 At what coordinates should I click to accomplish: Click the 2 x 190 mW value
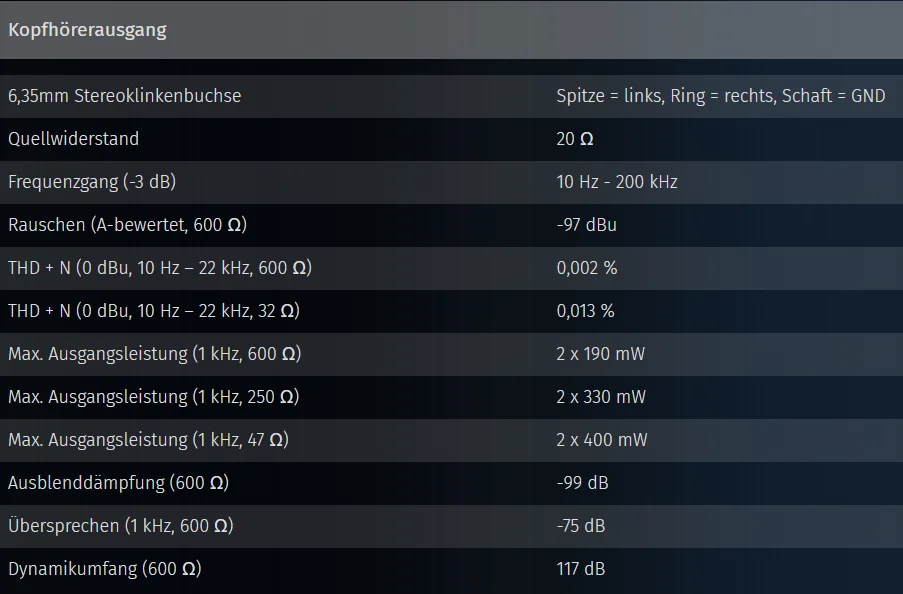601,354
